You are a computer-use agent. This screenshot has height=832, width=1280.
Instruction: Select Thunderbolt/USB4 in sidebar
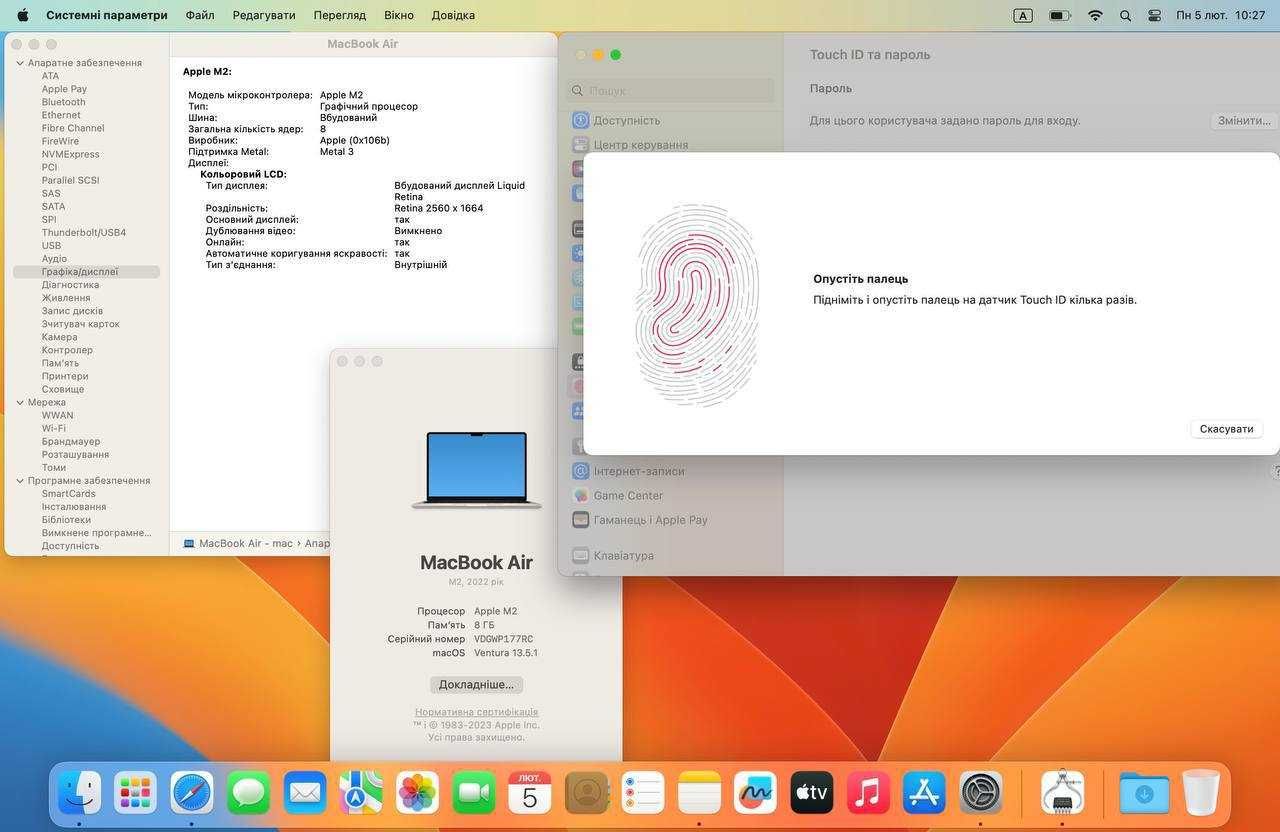(84, 232)
